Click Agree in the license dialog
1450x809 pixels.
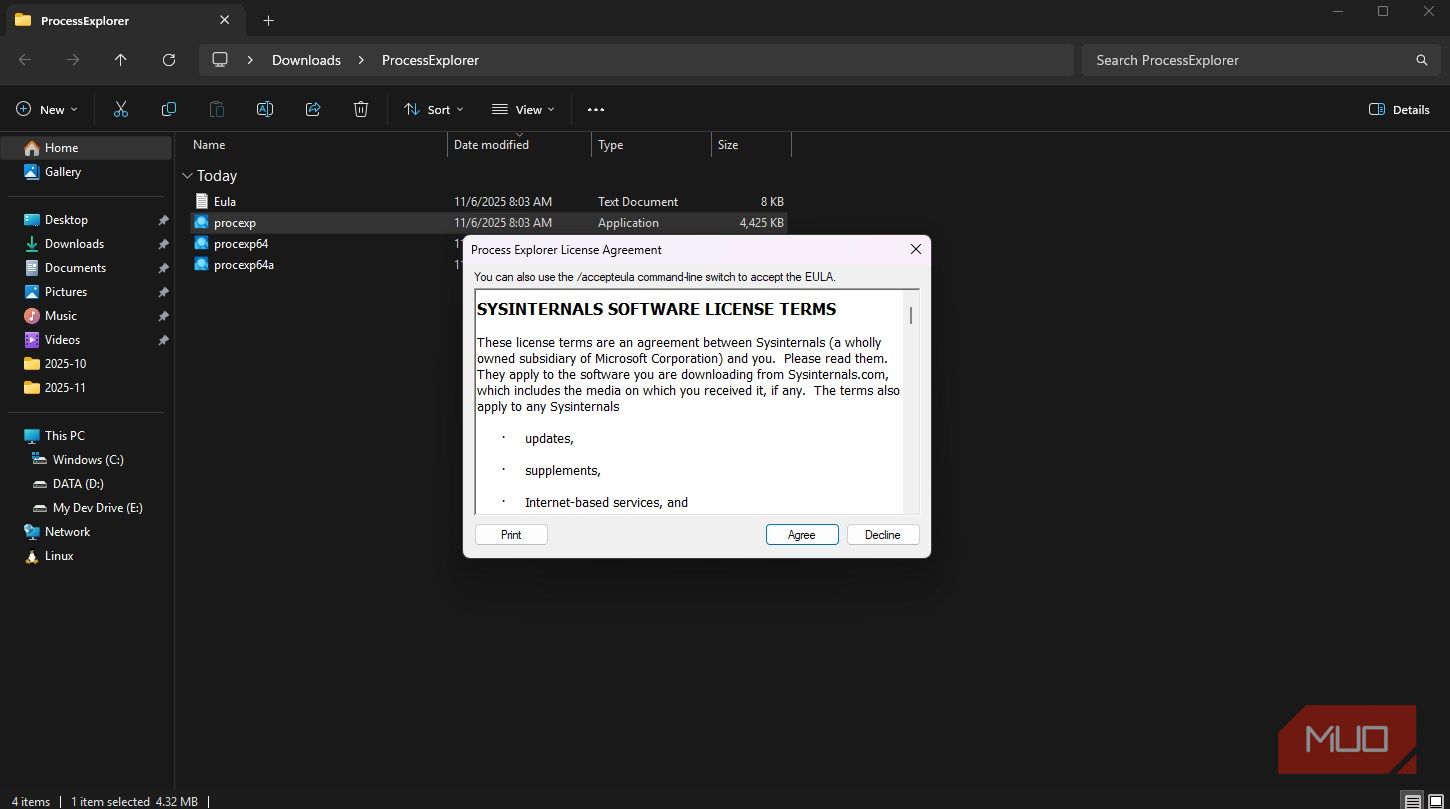click(x=802, y=535)
